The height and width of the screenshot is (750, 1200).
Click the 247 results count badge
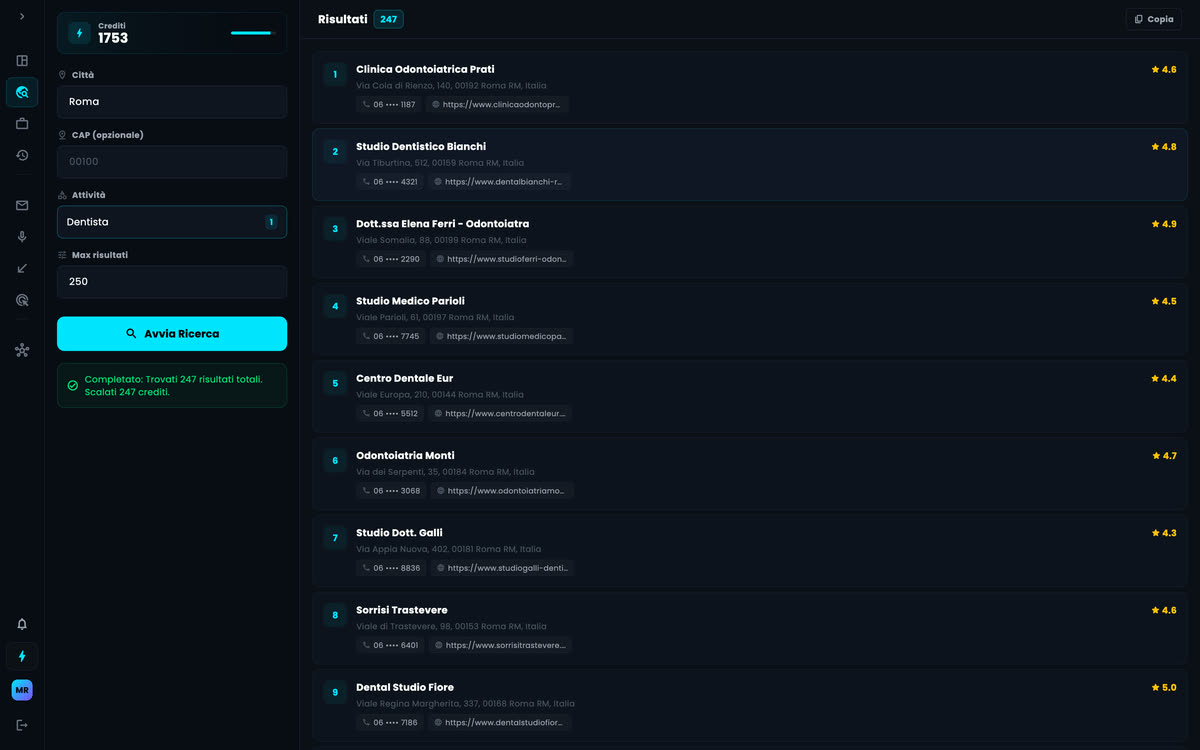pos(388,19)
